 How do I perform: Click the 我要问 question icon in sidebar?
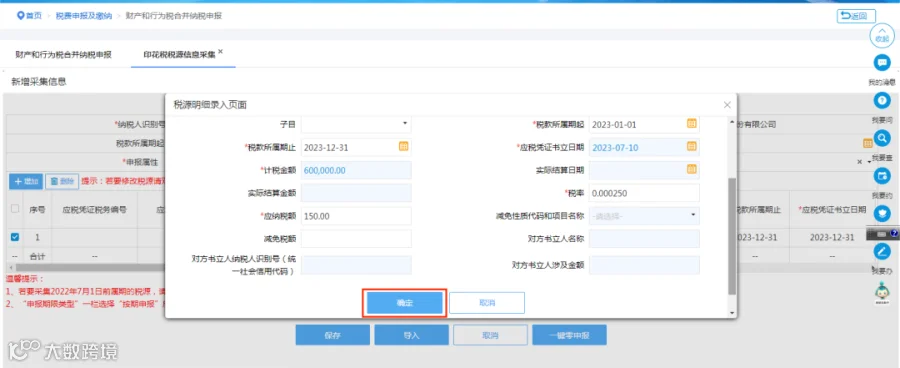882,100
